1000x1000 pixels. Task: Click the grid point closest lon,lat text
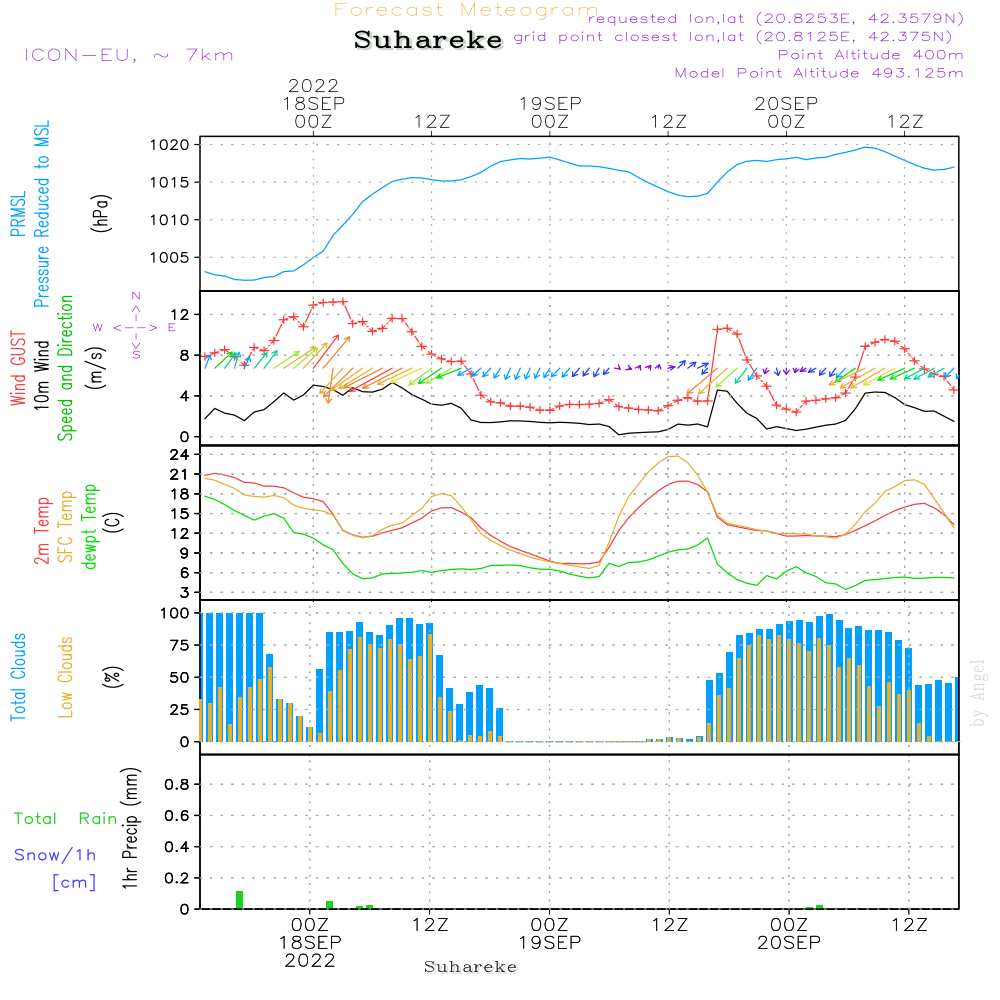(x=739, y=37)
